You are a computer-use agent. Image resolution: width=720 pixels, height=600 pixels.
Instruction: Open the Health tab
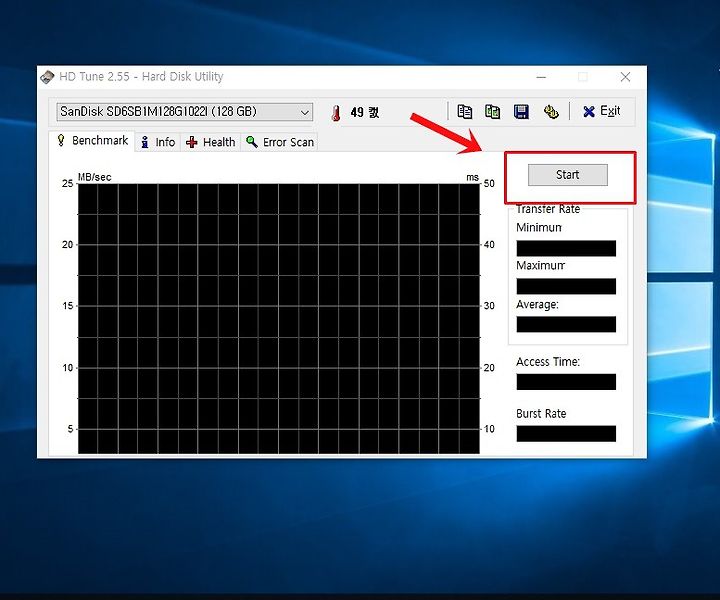coord(211,142)
